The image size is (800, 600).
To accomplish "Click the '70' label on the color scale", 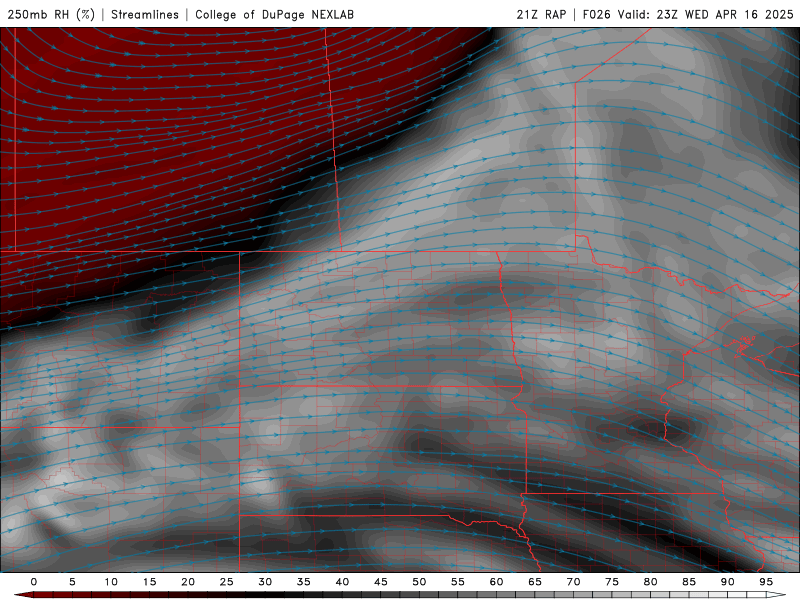I will [573, 582].
